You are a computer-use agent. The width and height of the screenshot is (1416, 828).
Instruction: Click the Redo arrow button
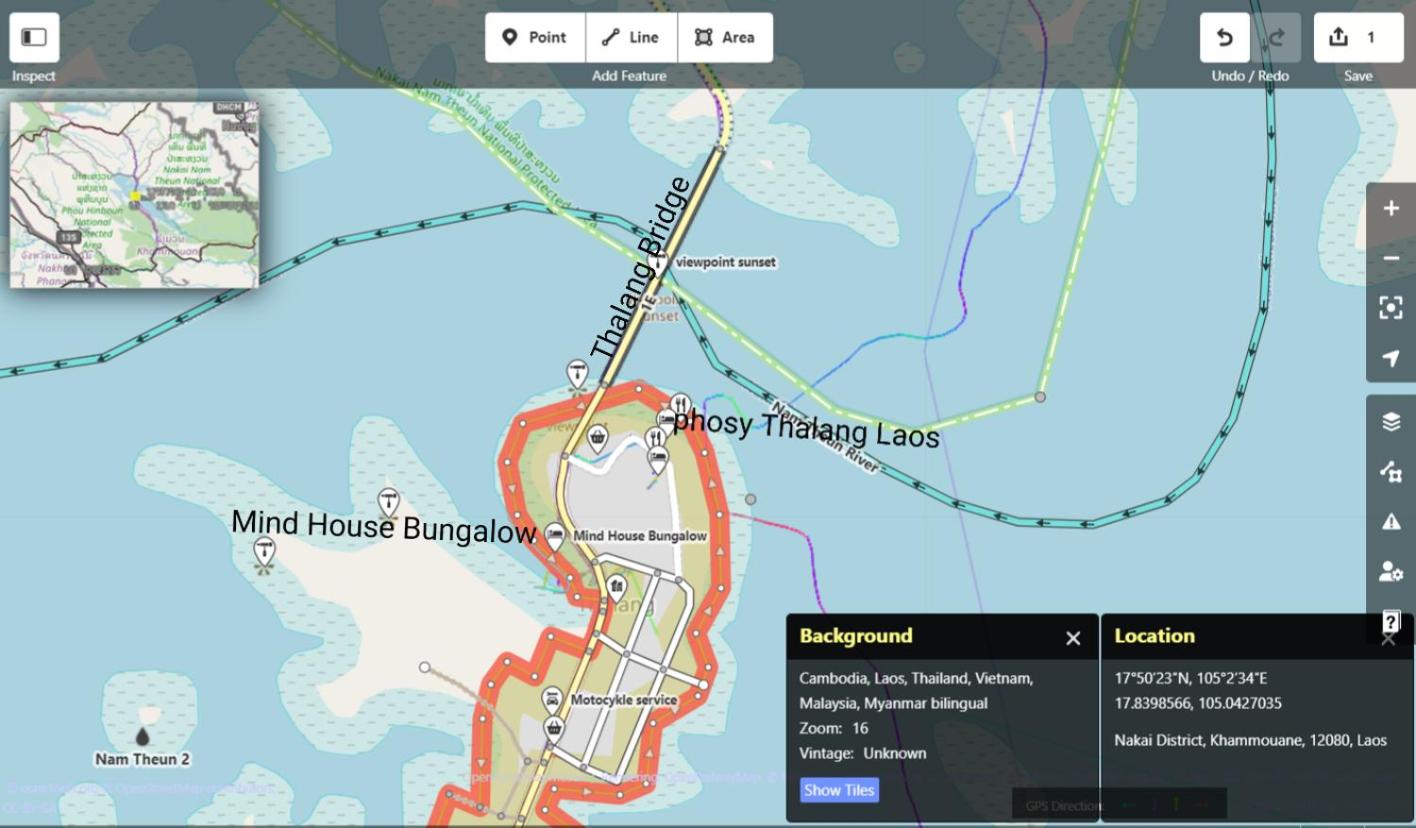point(1276,37)
